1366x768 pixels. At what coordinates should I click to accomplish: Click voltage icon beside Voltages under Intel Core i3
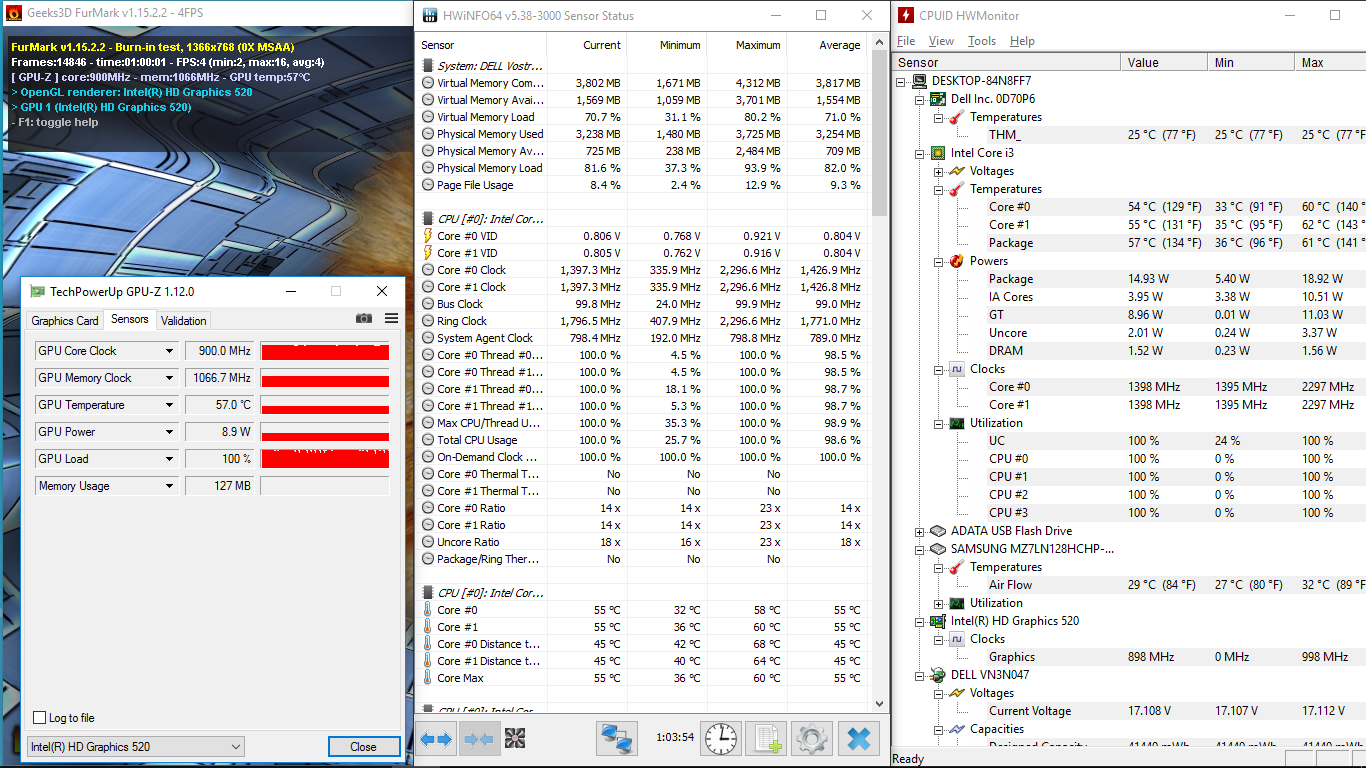tap(956, 171)
